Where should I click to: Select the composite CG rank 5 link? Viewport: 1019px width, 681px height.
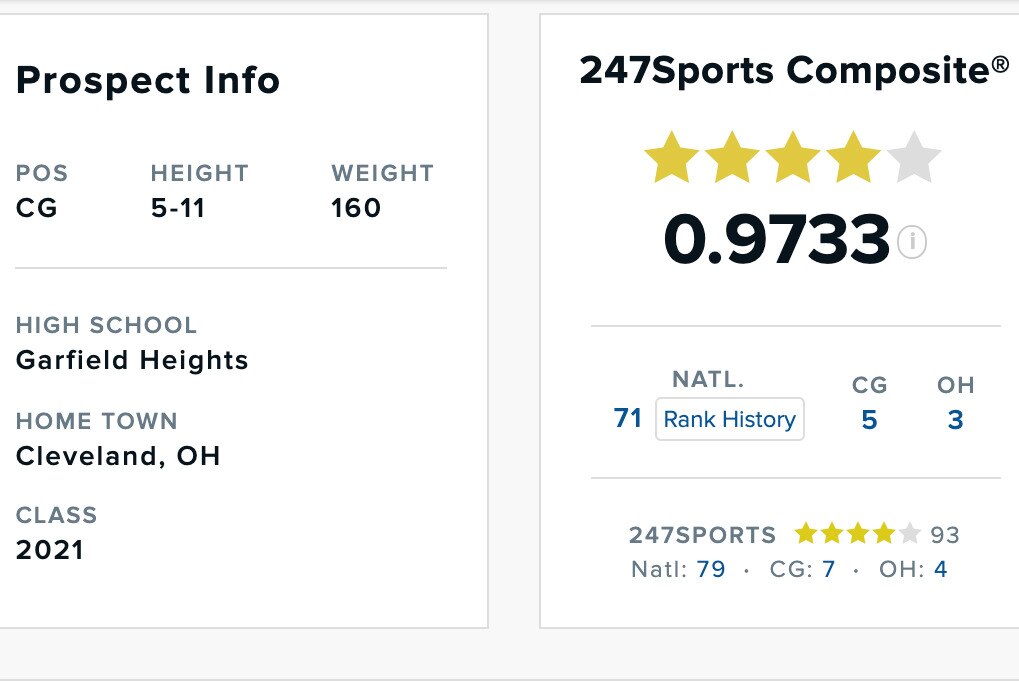click(x=869, y=420)
